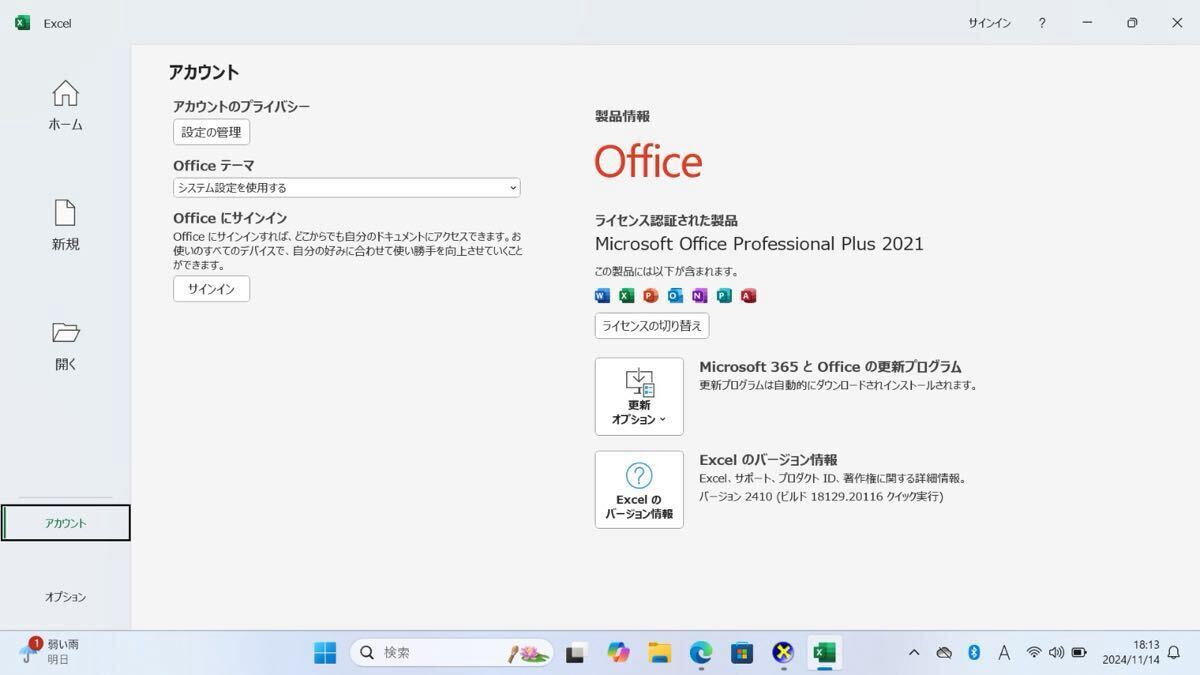This screenshot has height=675, width=1200.
Task: Click the Excel product icon
Action: click(x=626, y=295)
